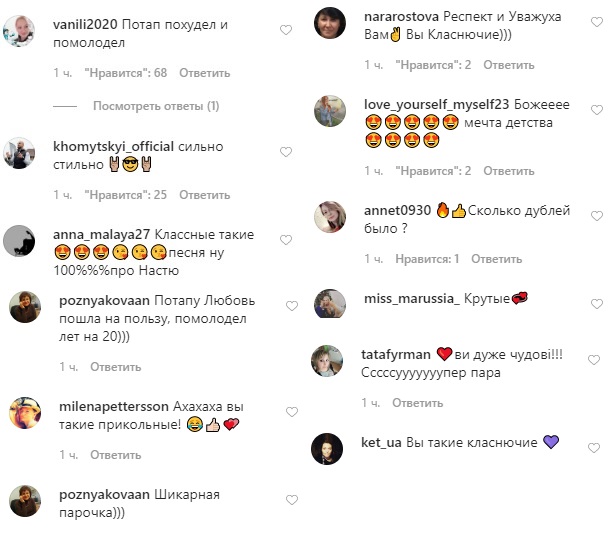Like the annet0930 comment heart
Image resolution: width=615 pixels, height=533 pixels.
pos(597,216)
